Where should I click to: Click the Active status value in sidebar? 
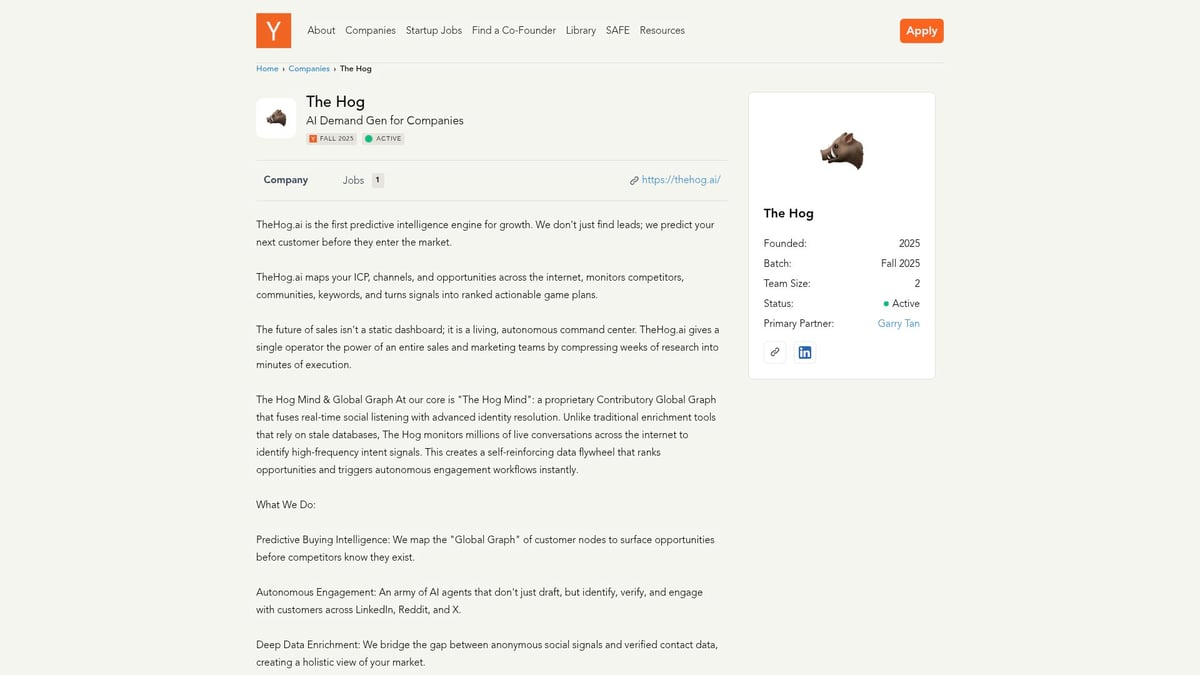(x=902, y=304)
